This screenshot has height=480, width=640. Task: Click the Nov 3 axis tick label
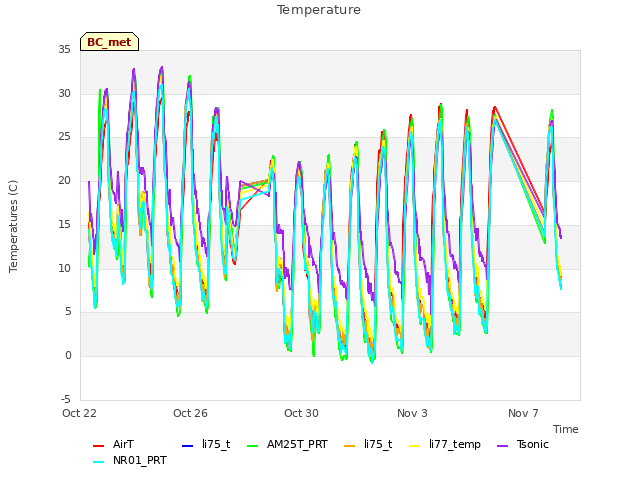point(412,413)
